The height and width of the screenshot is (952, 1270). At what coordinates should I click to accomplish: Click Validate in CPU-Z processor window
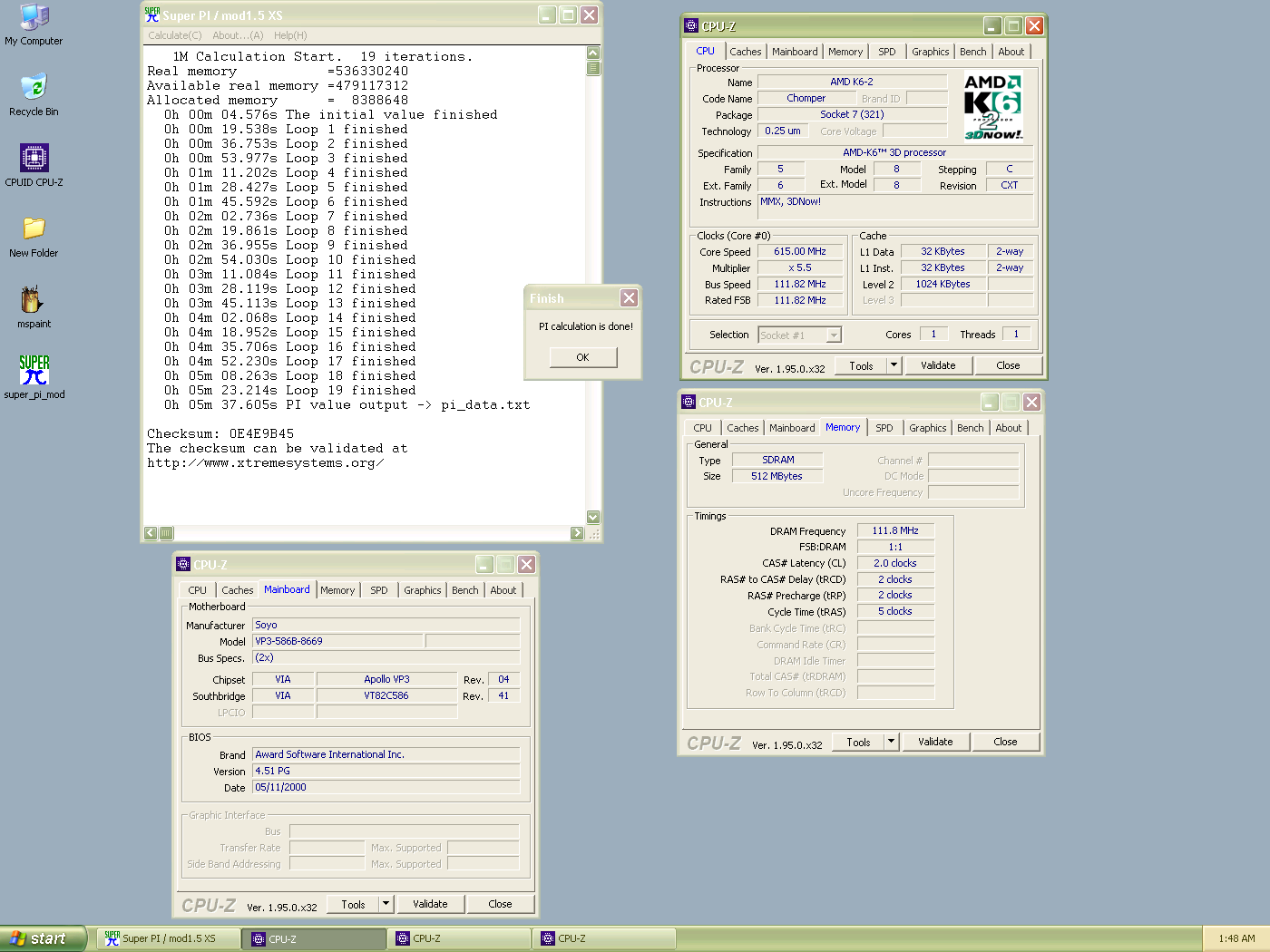939,365
